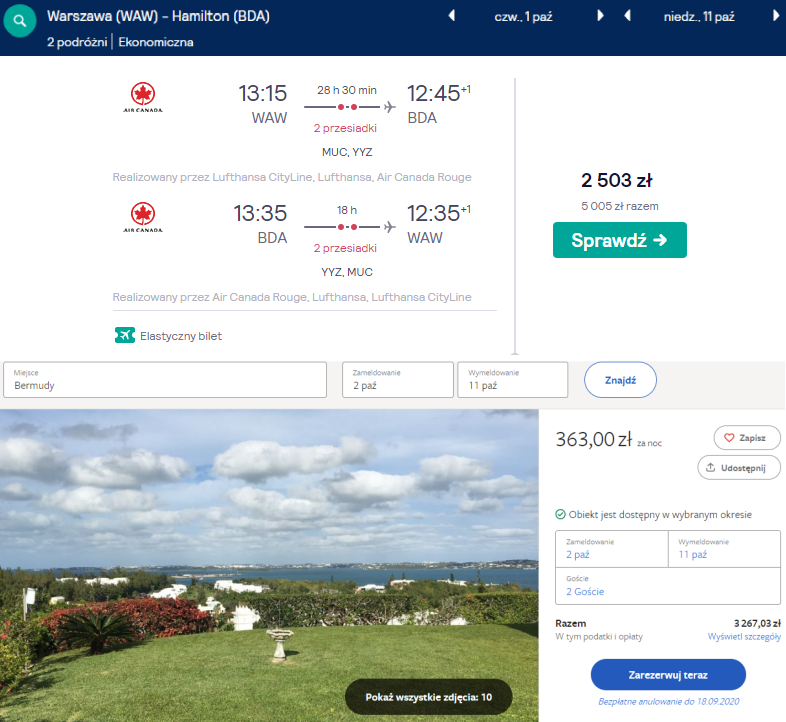786x722 pixels.
Task: Open the Wymeldowanie date field in search bar
Action: 512,379
